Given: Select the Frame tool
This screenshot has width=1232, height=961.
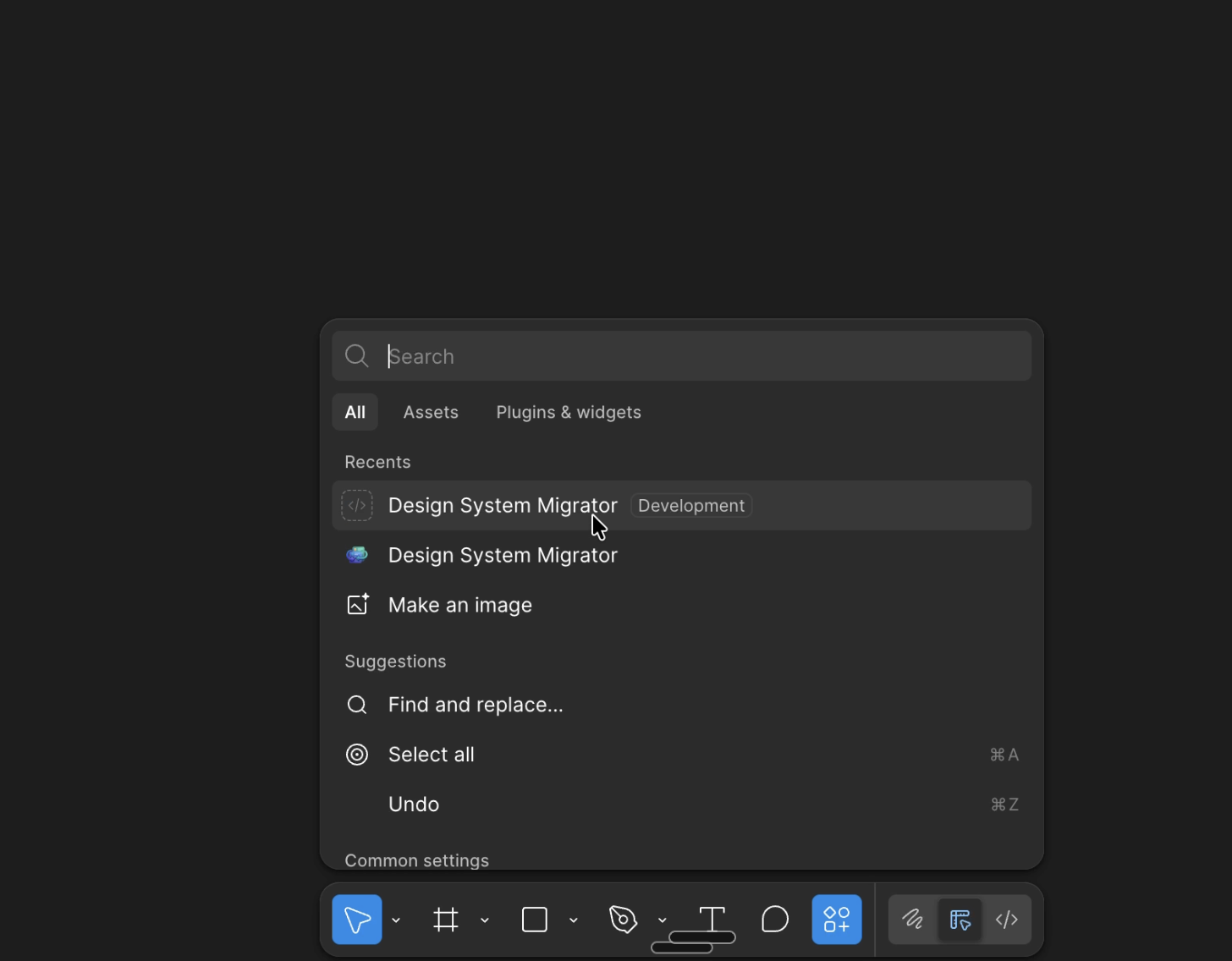Looking at the screenshot, I should 446,920.
